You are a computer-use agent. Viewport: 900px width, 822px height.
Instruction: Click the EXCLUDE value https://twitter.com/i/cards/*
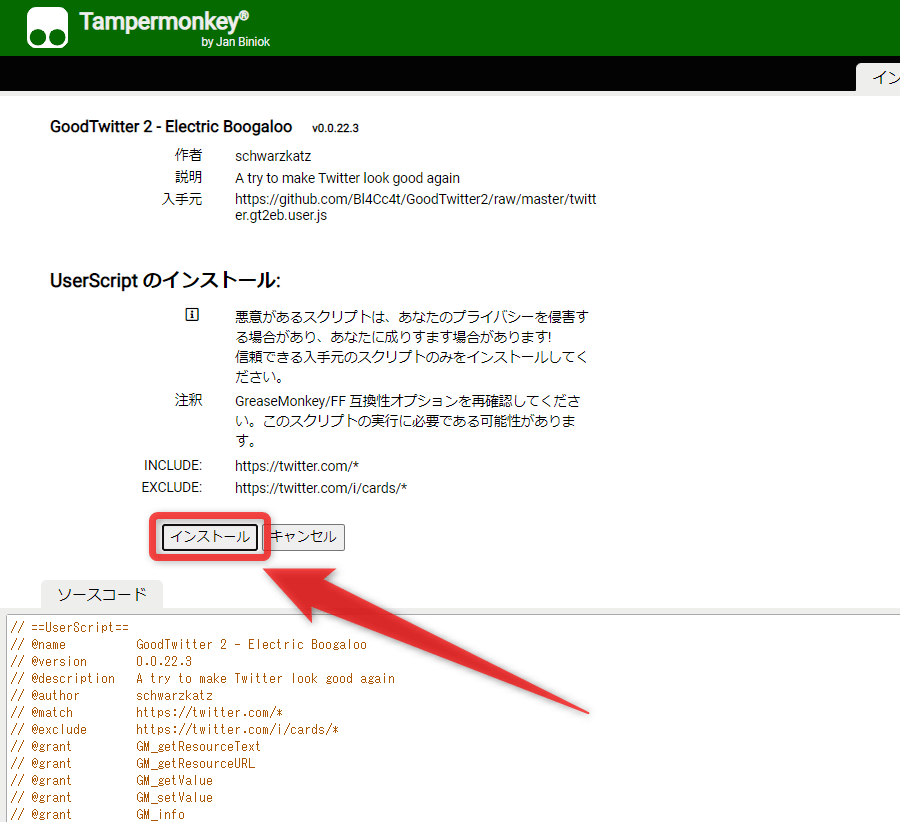point(321,488)
